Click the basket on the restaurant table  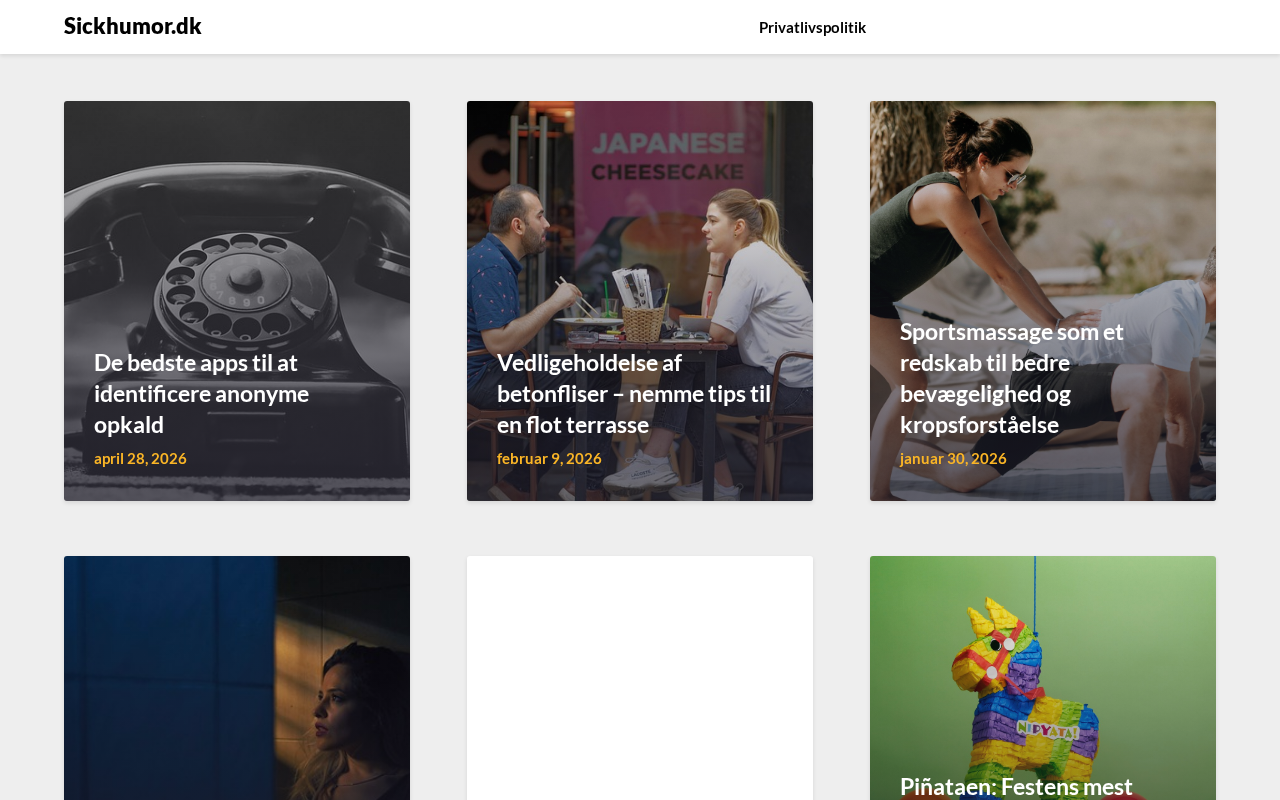point(642,323)
